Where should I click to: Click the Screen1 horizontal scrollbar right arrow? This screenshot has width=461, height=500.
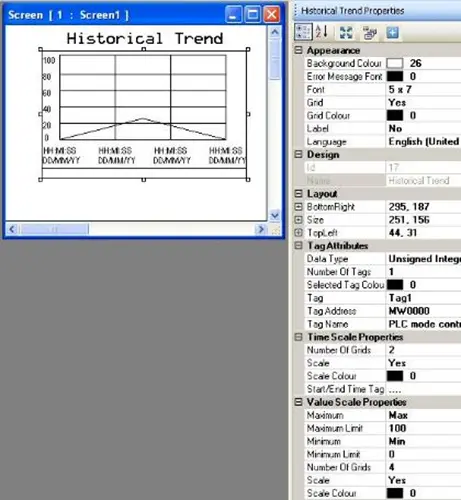261,229
